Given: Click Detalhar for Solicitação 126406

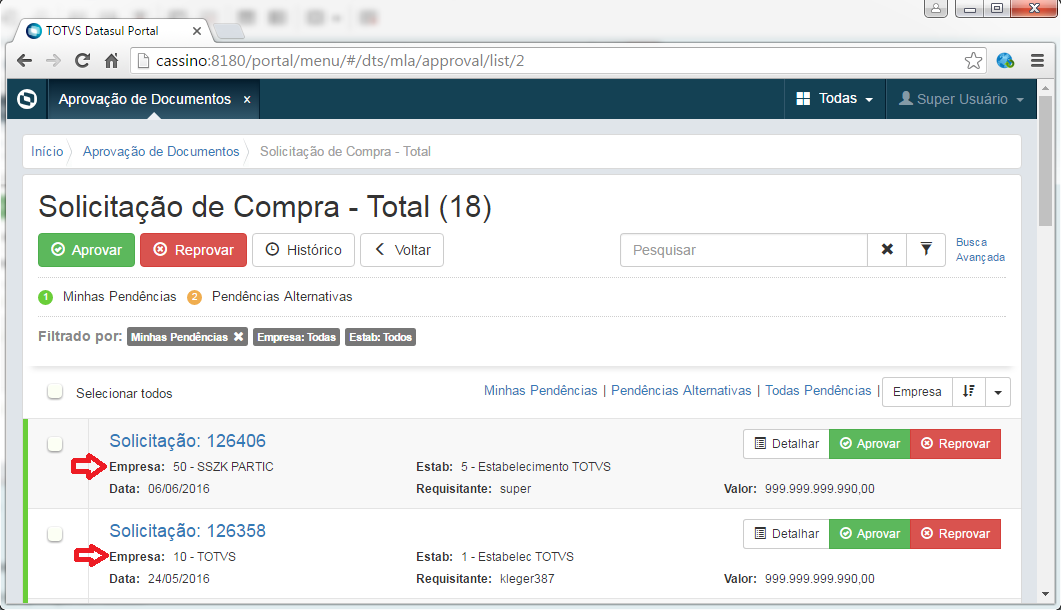Looking at the screenshot, I should 786,443.
